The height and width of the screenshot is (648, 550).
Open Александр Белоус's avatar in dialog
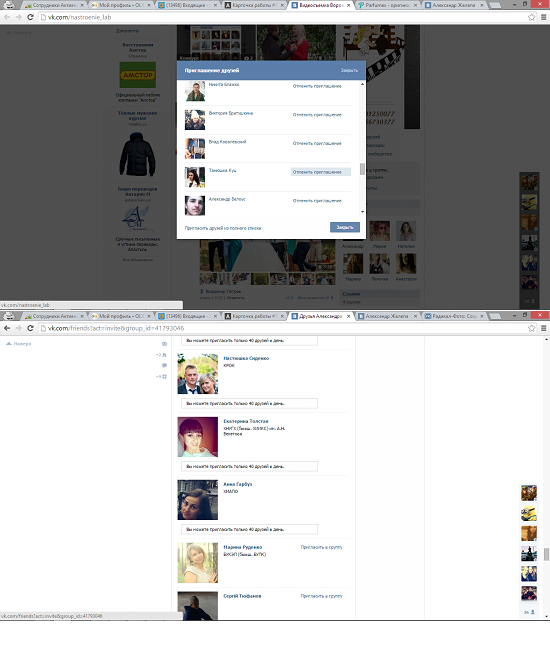pos(195,206)
